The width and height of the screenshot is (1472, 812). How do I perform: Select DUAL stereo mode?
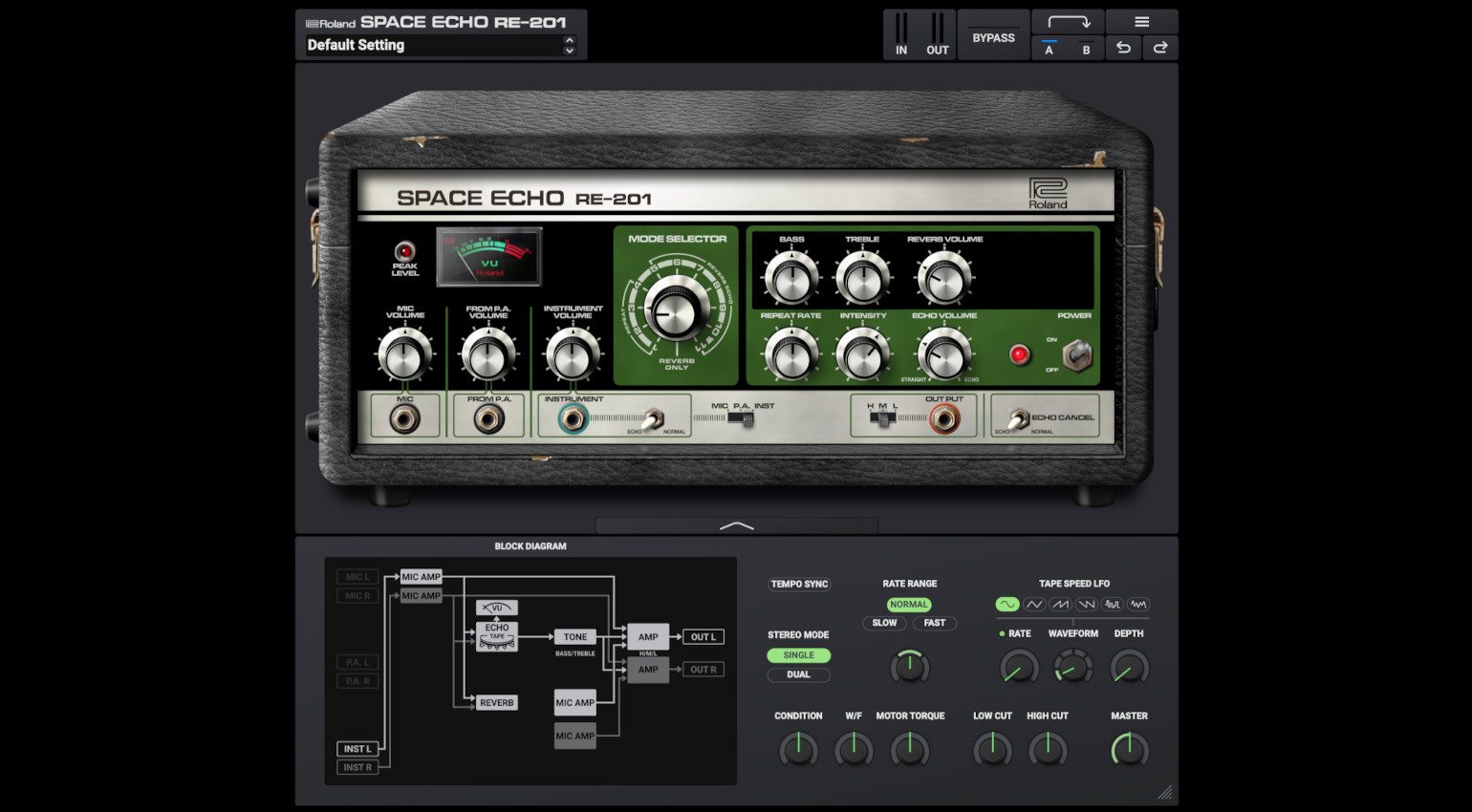(798, 674)
